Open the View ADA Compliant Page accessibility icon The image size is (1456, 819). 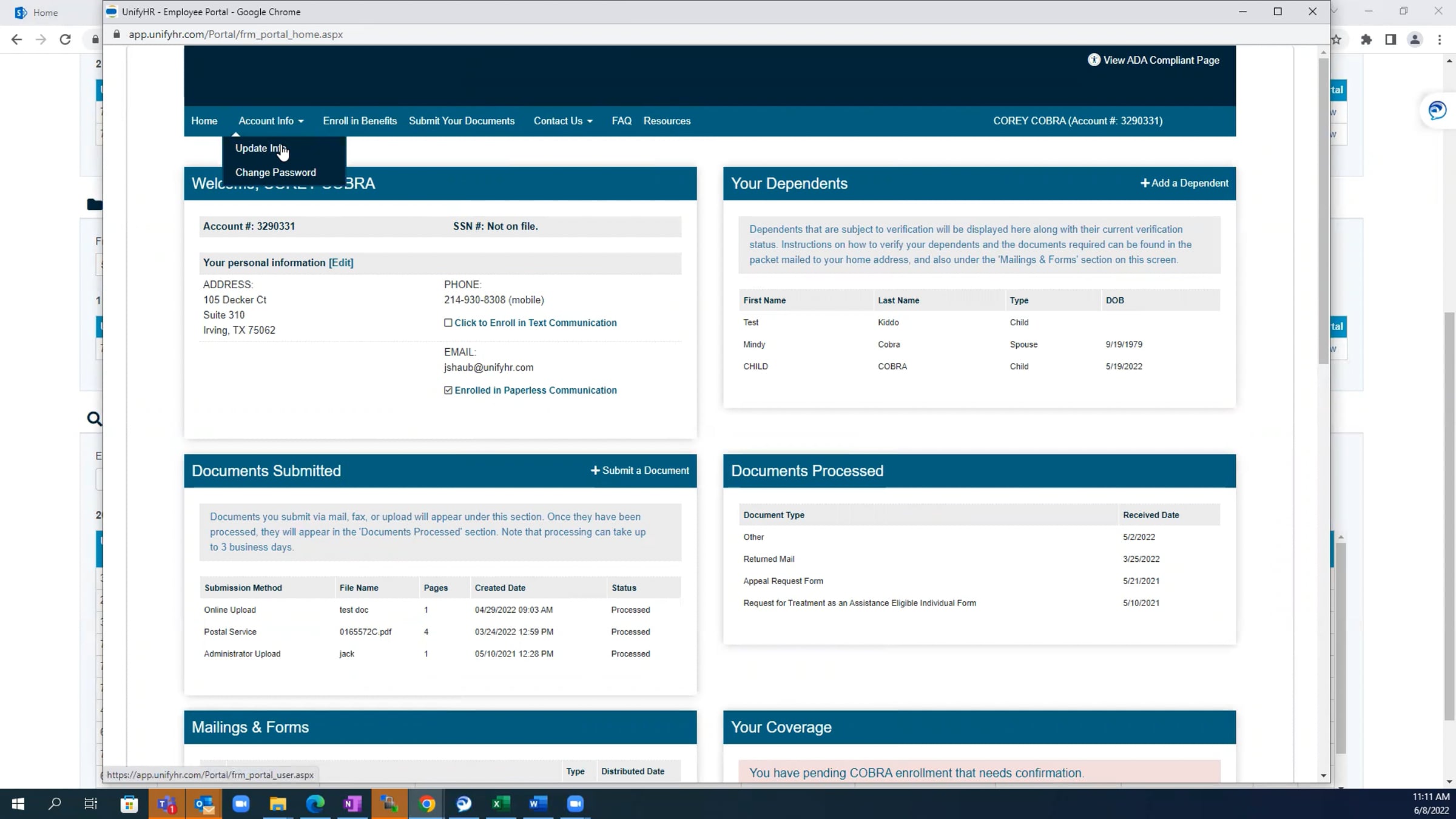point(1093,60)
